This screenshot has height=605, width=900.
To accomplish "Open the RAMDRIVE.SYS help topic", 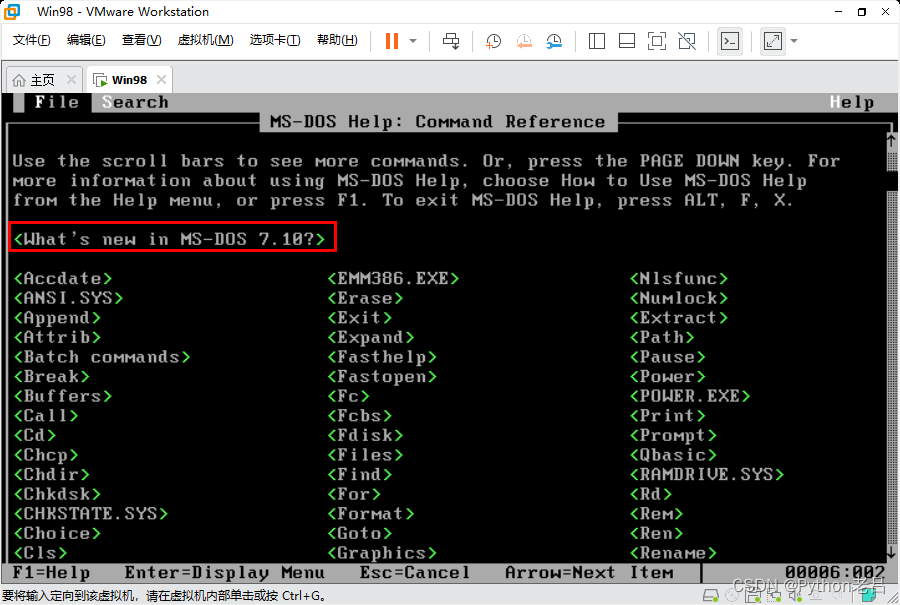I will coord(707,474).
